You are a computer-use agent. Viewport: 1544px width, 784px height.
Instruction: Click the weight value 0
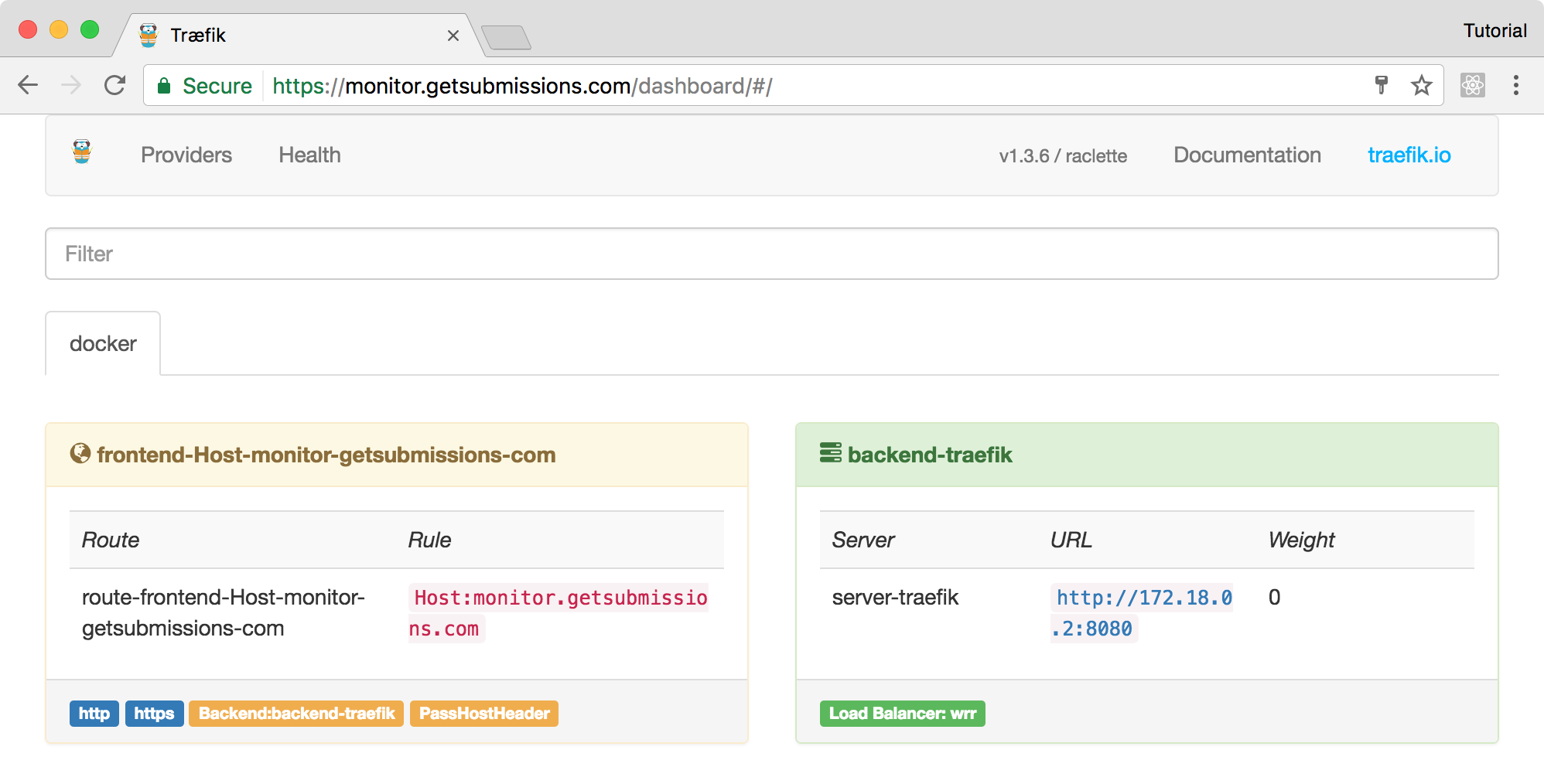tap(1274, 597)
